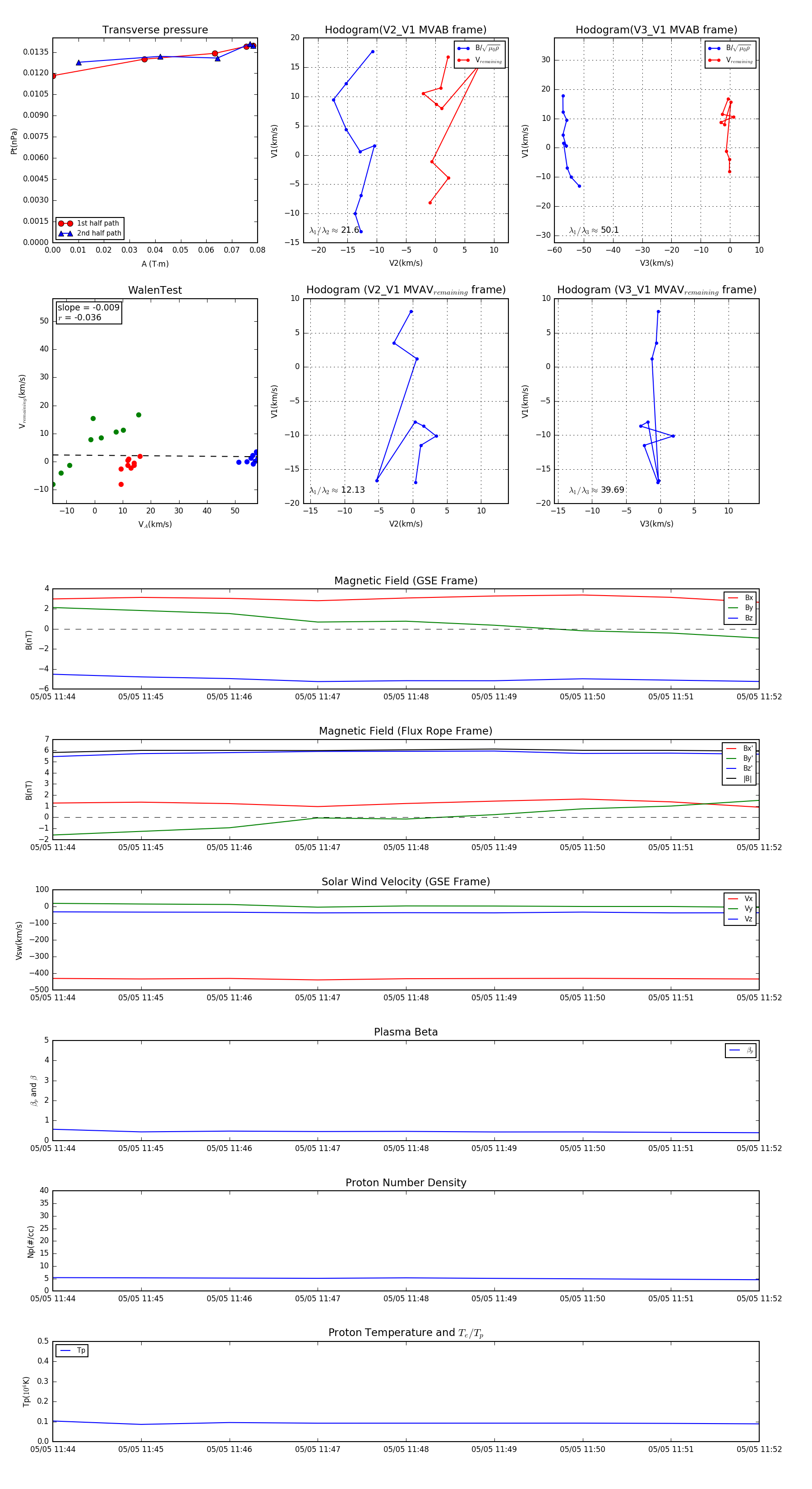The height and width of the screenshot is (1489, 812).
Task: Click the "λ1/λ2 ≈ 12.13" annotation
Action: [337, 490]
